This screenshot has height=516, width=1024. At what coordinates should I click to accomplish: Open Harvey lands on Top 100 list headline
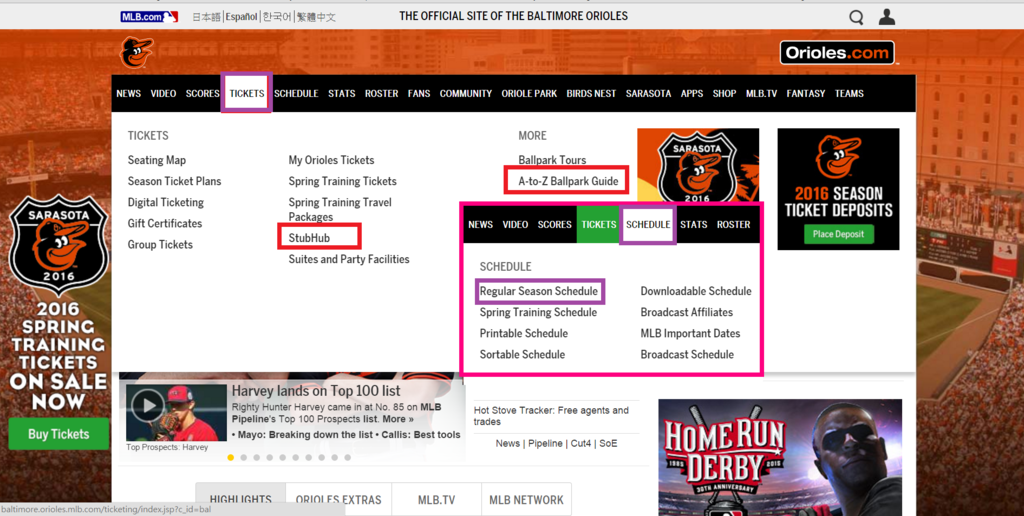[x=316, y=391]
